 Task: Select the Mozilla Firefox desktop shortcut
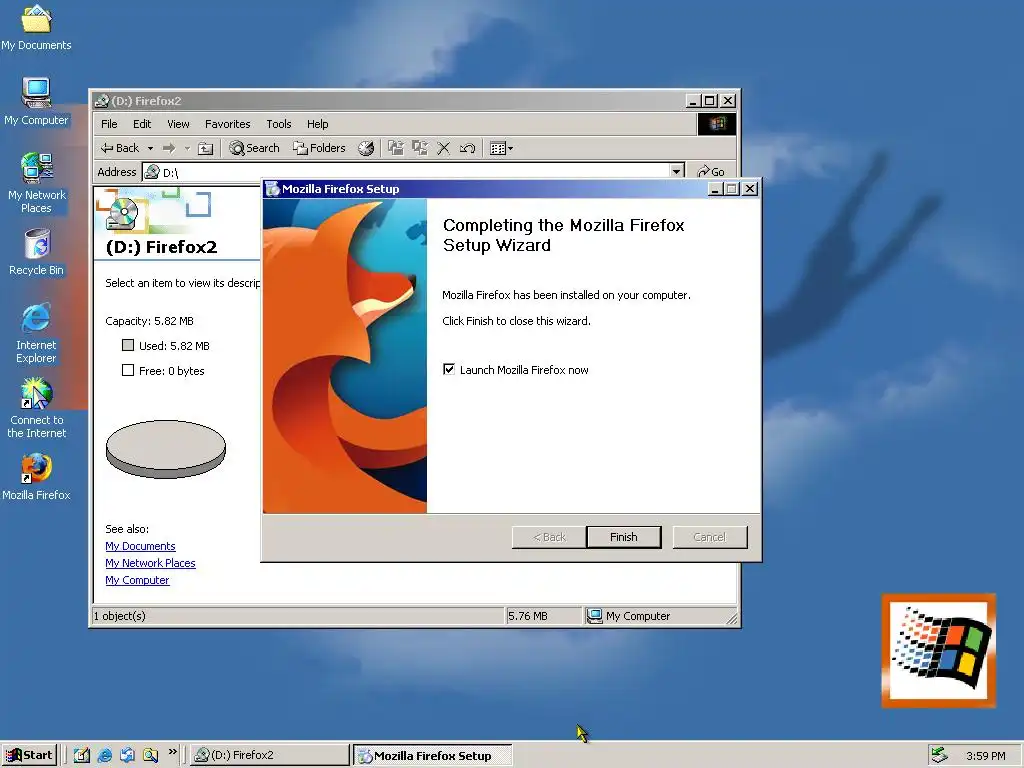pyautogui.click(x=36, y=477)
